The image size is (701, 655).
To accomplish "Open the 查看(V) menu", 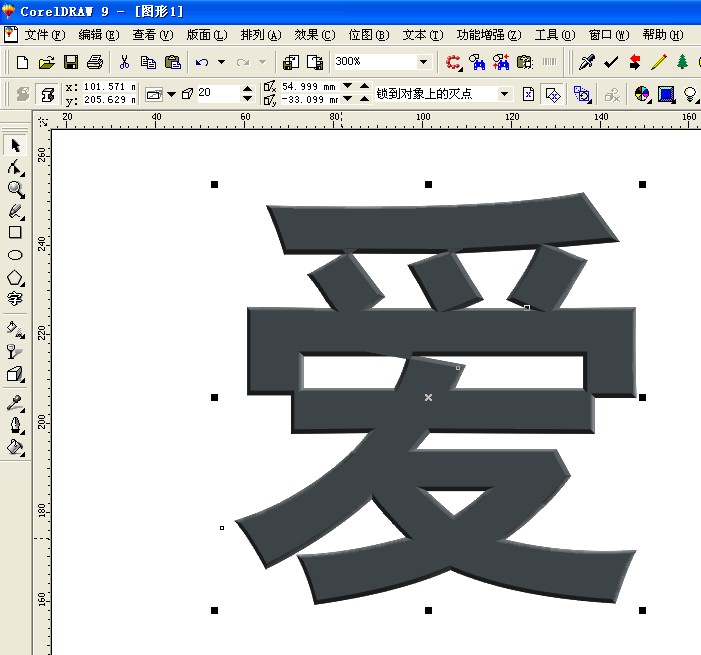I will point(153,35).
